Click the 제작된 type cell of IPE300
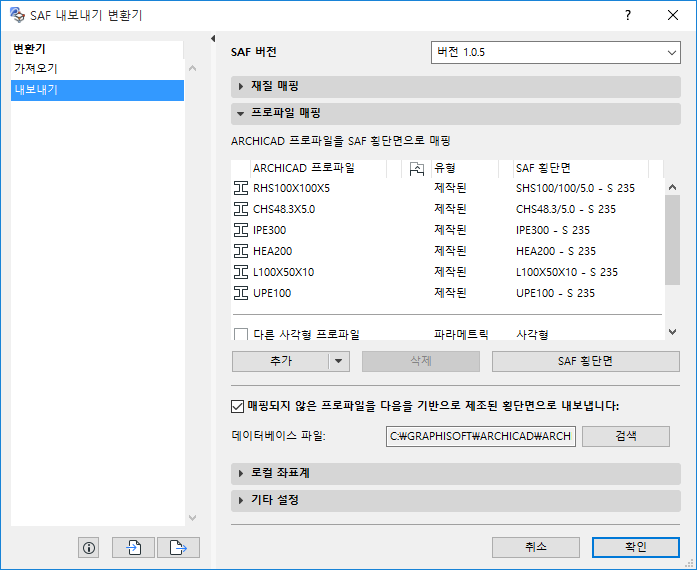The height and width of the screenshot is (570, 697). click(x=450, y=230)
